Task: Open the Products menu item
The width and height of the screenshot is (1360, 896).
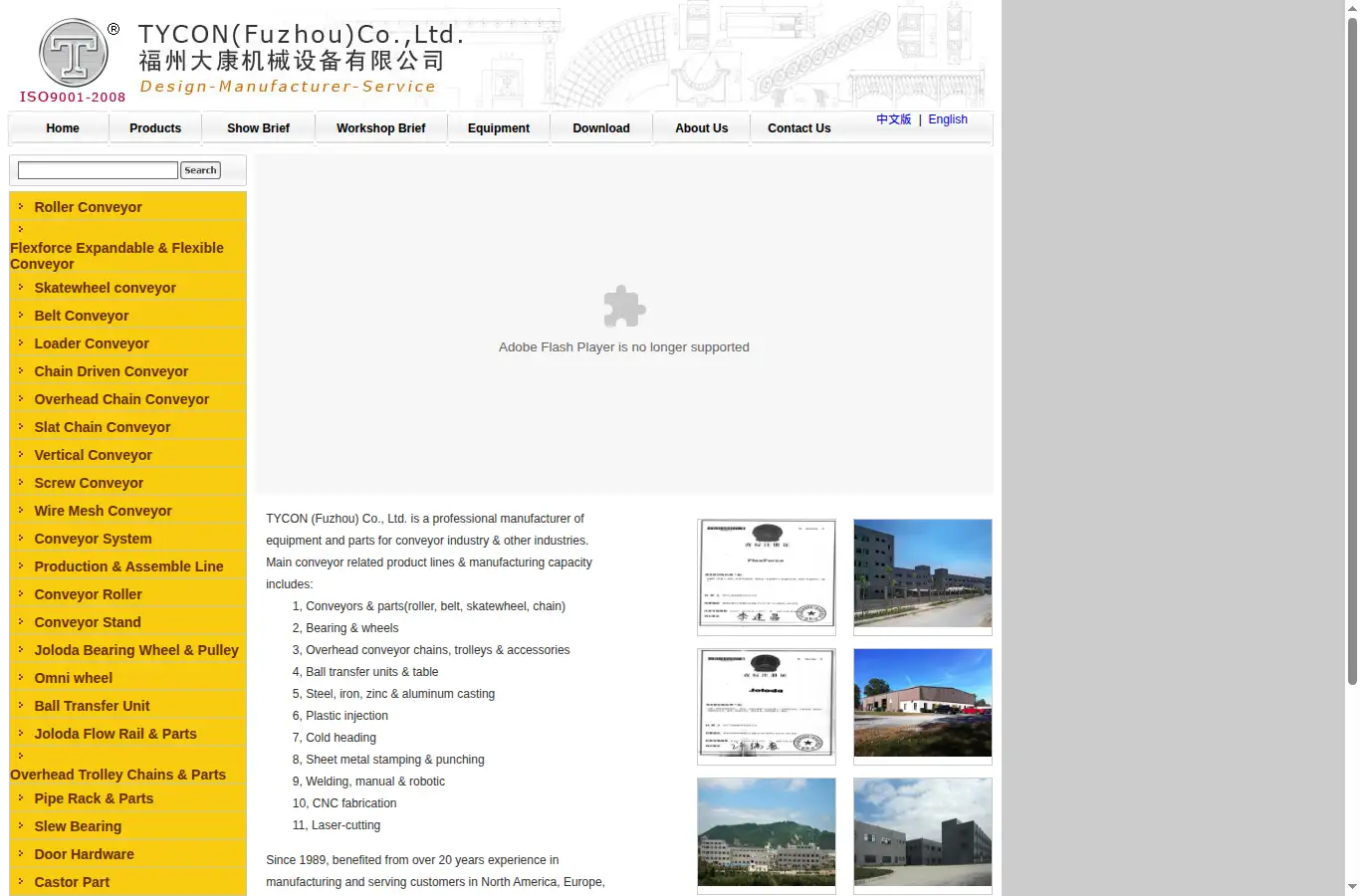Action: point(155,128)
